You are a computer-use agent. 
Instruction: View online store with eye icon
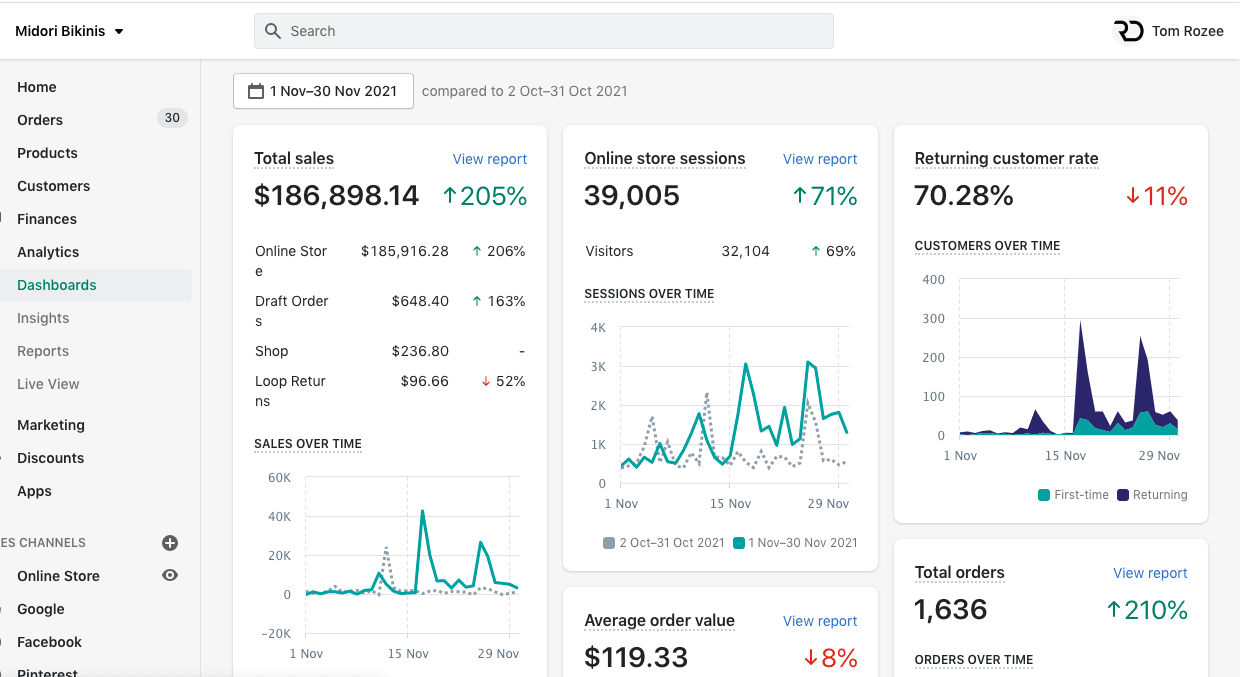pyautogui.click(x=170, y=575)
